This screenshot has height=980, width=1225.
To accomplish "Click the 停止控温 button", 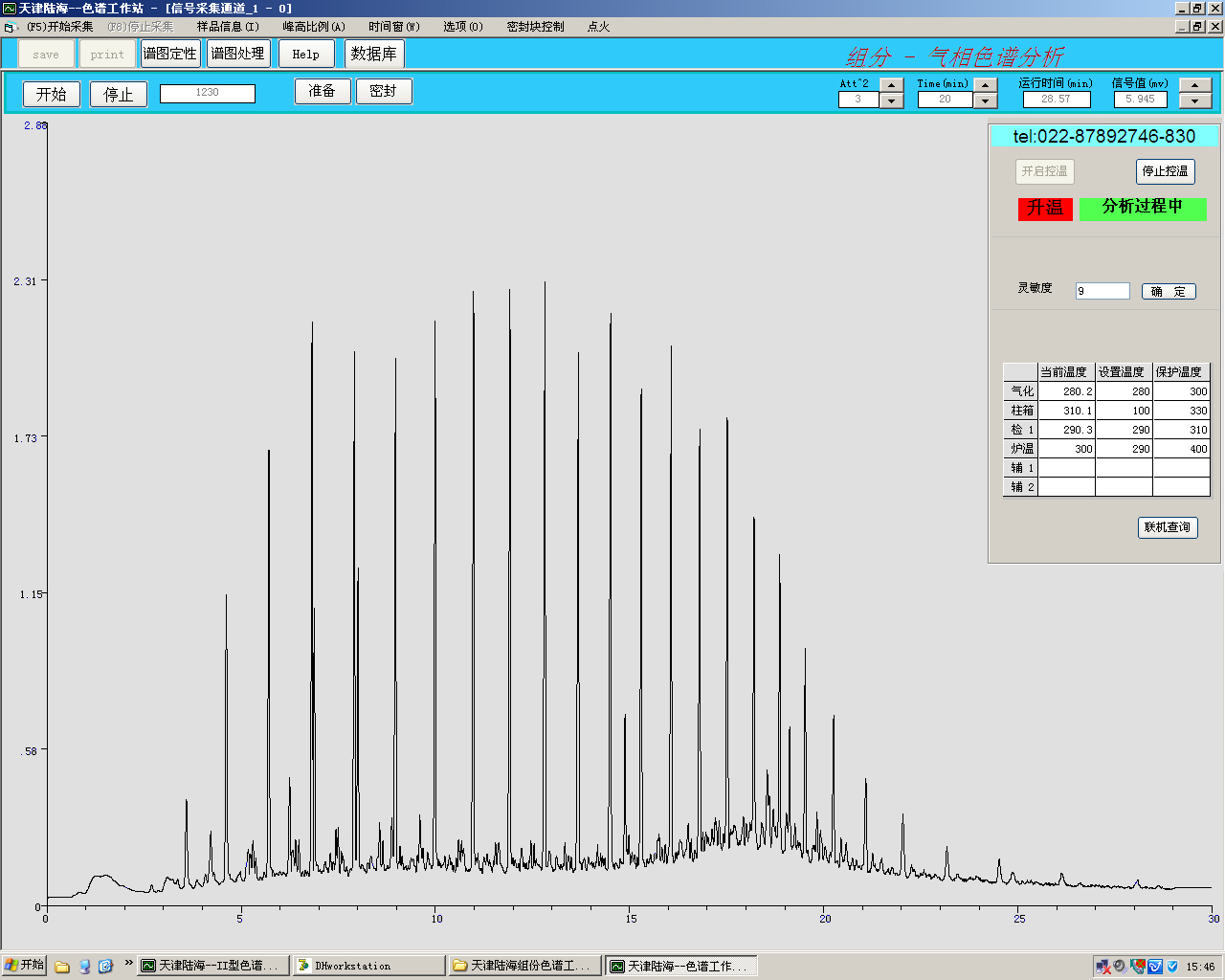I will click(1165, 171).
